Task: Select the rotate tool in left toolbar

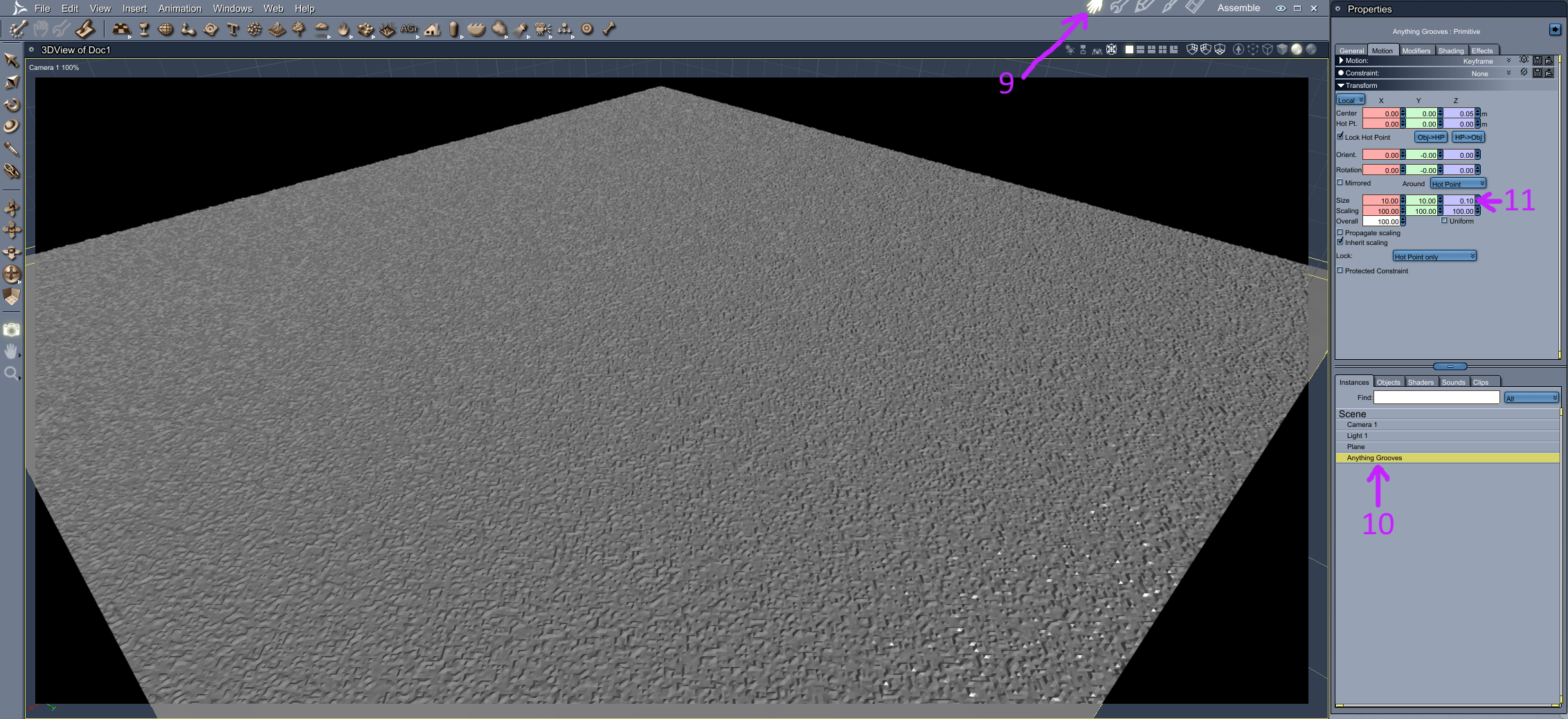Action: click(11, 104)
